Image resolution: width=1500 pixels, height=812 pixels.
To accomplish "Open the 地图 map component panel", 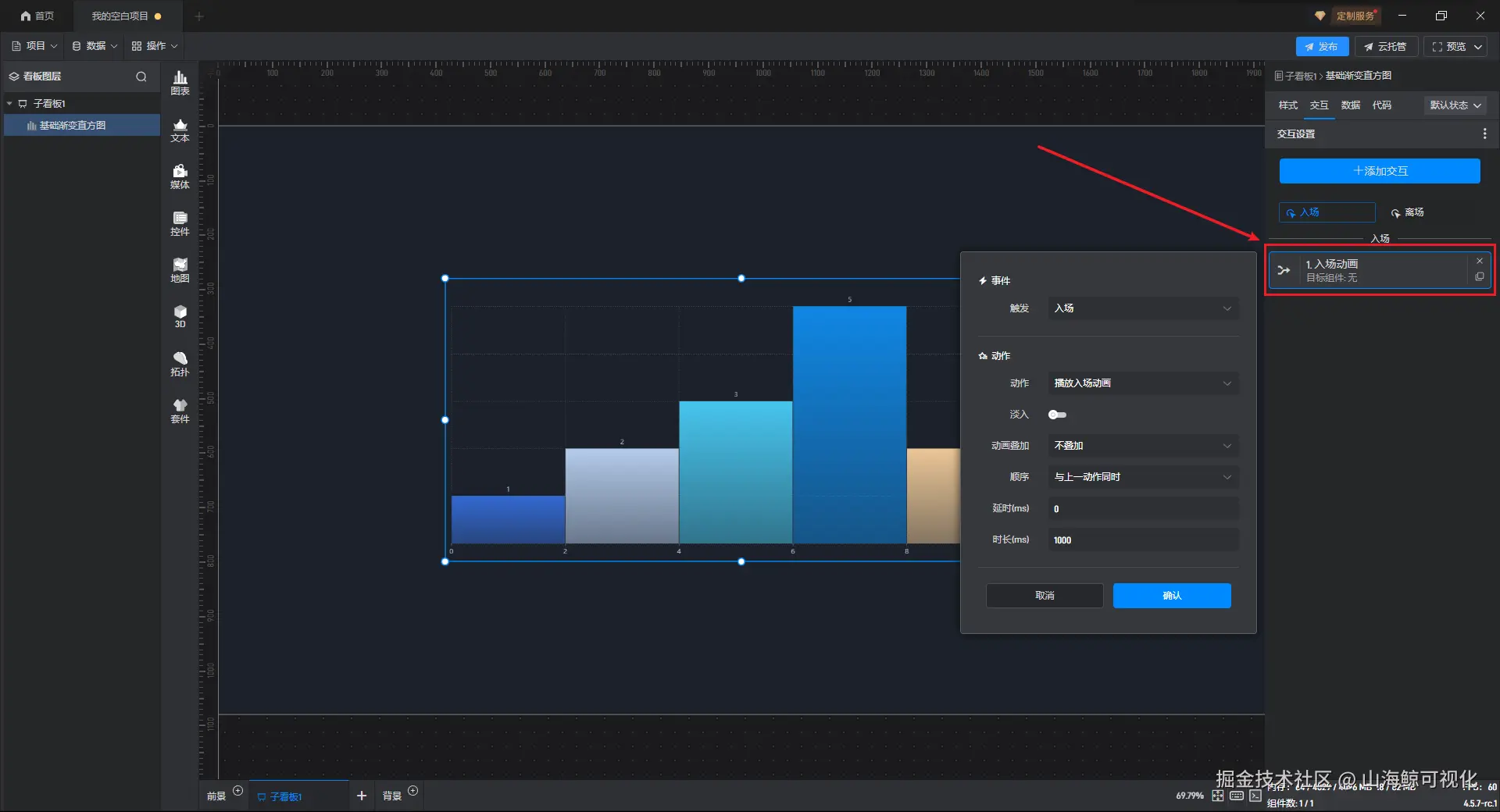I will 180,270.
